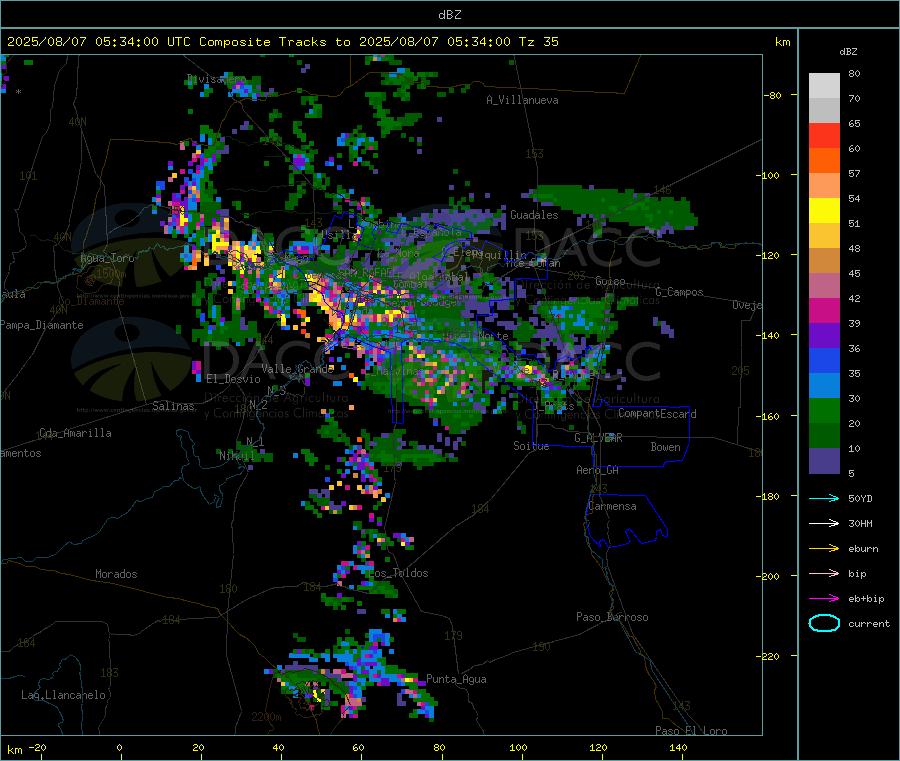Click the 'Lag.Llancanelo' map label
This screenshot has width=900, height=761.
pos(63,695)
